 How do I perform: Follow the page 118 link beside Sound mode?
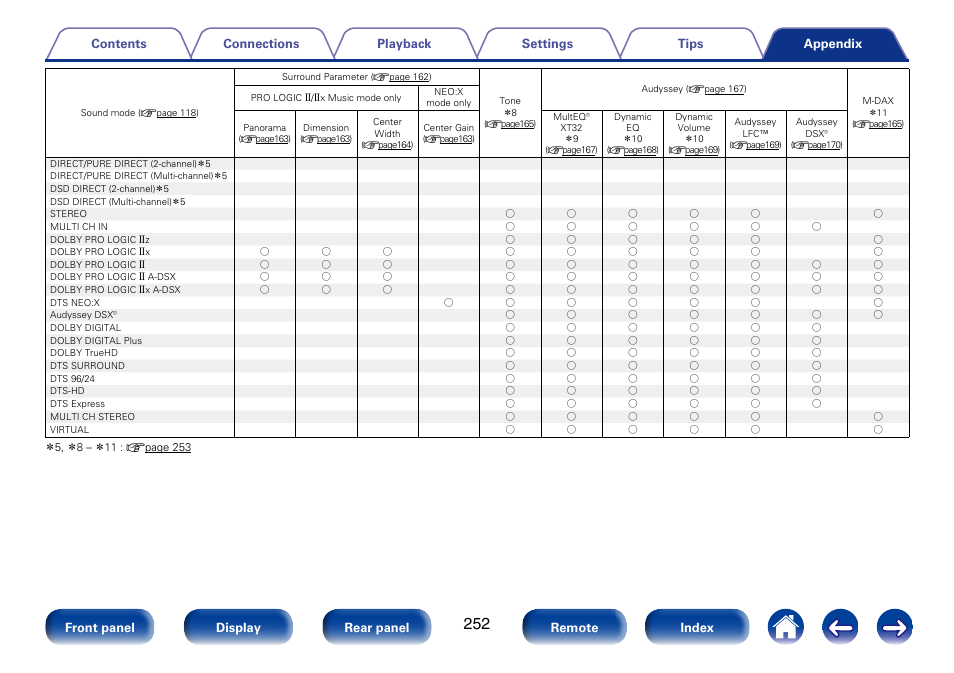click(176, 113)
